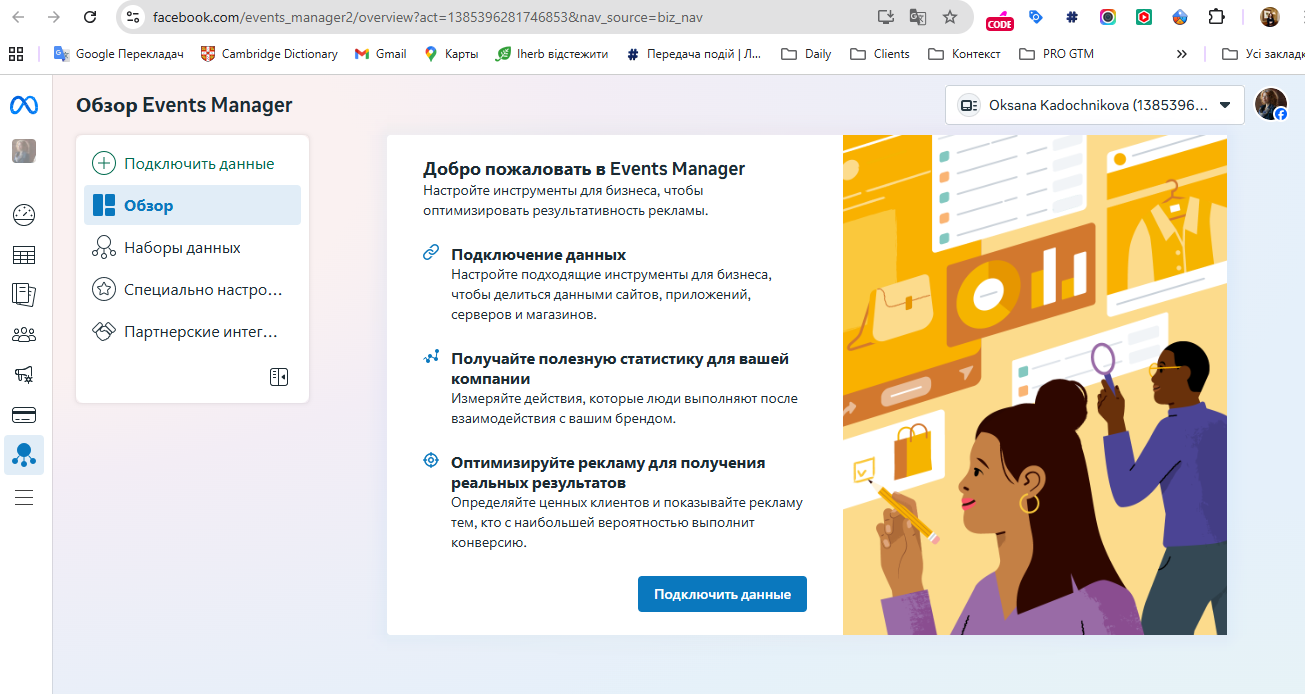Open the PRO GTM bookmarks folder
The image size is (1305, 694).
[x=1057, y=54]
